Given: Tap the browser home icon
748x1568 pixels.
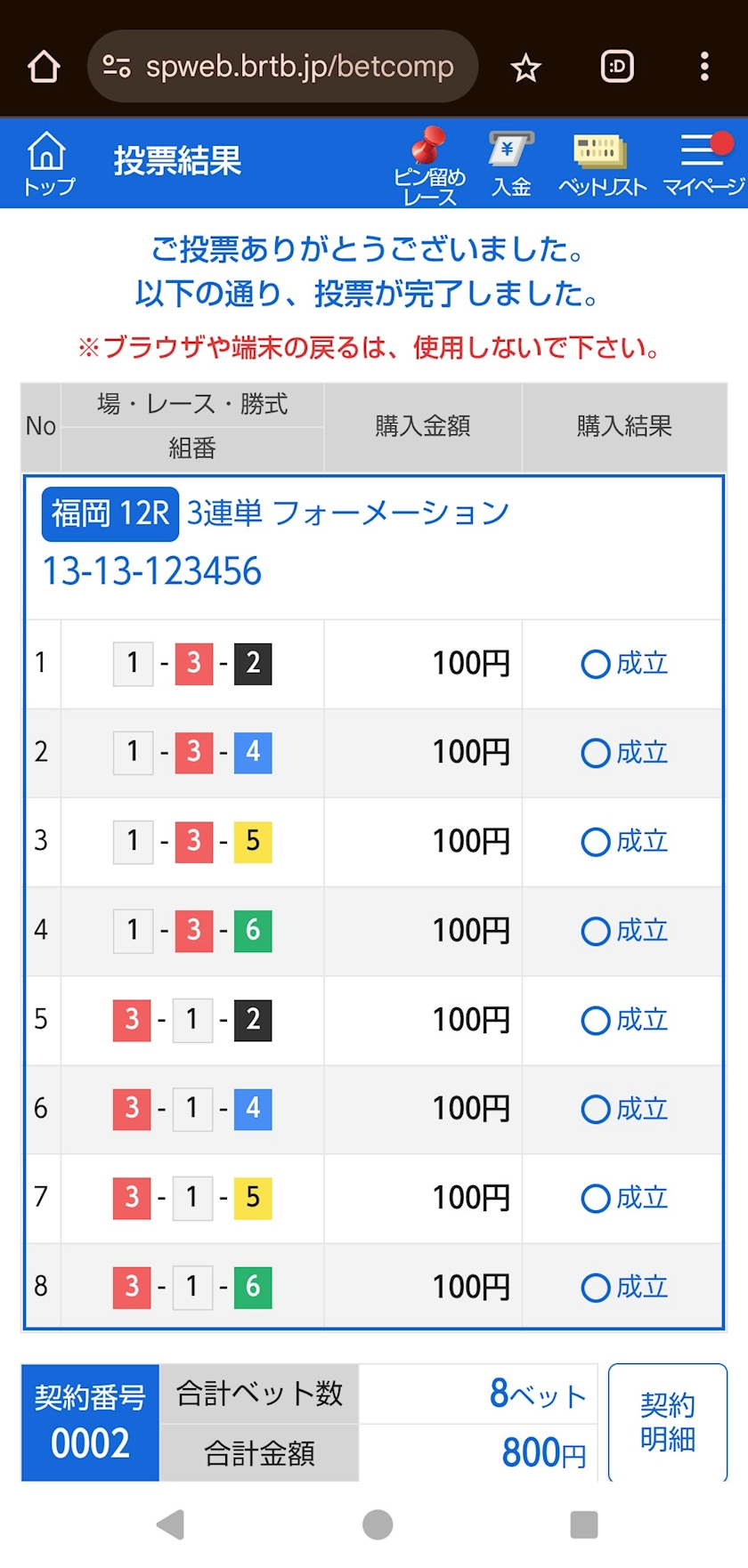Looking at the screenshot, I should [x=44, y=67].
